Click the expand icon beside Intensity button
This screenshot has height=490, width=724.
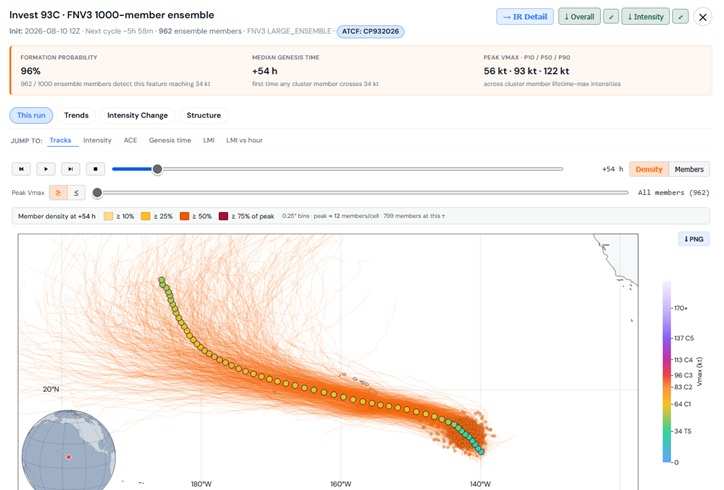680,17
